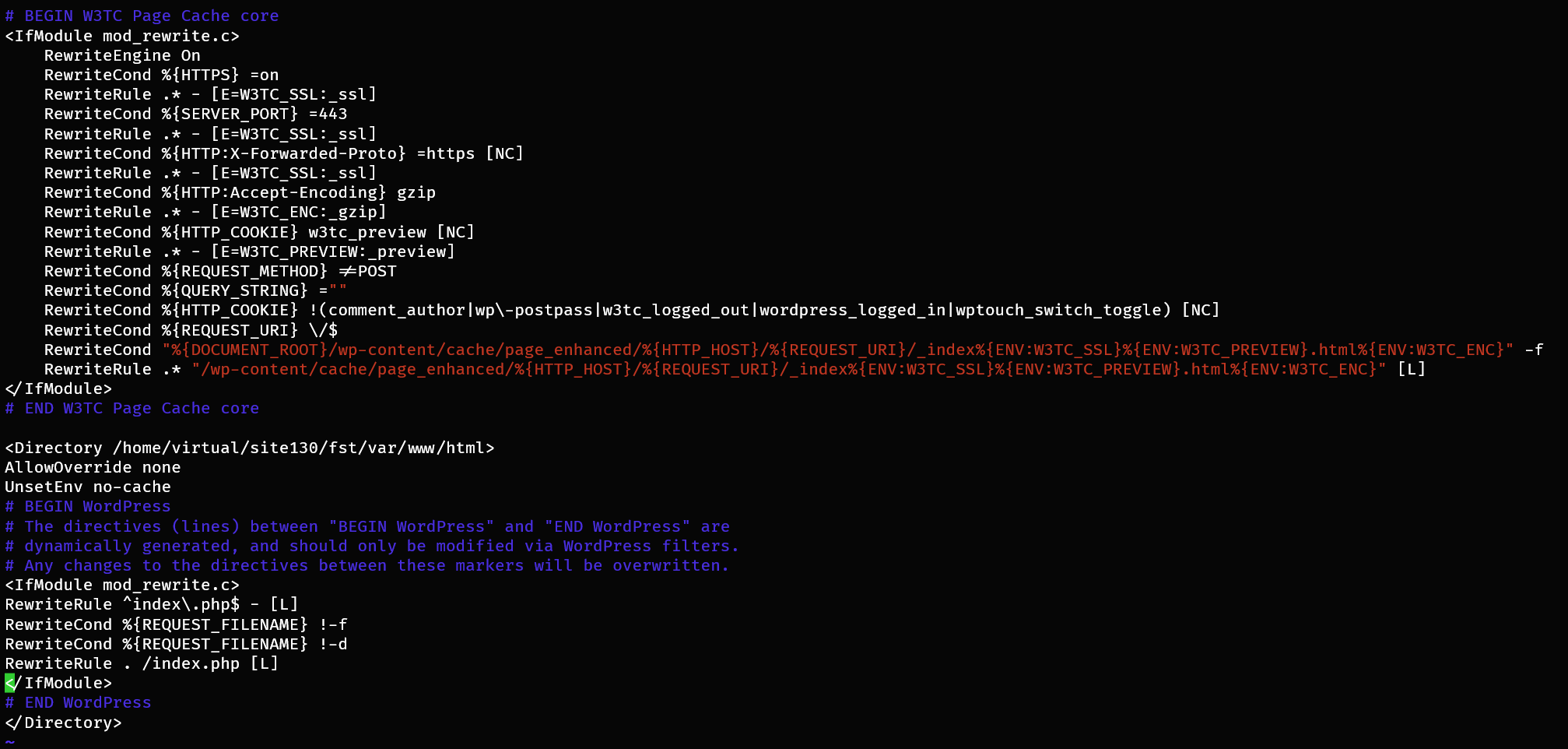
Task: Click the "%{SERVER_PORT} =443" condition
Action: tap(254, 114)
